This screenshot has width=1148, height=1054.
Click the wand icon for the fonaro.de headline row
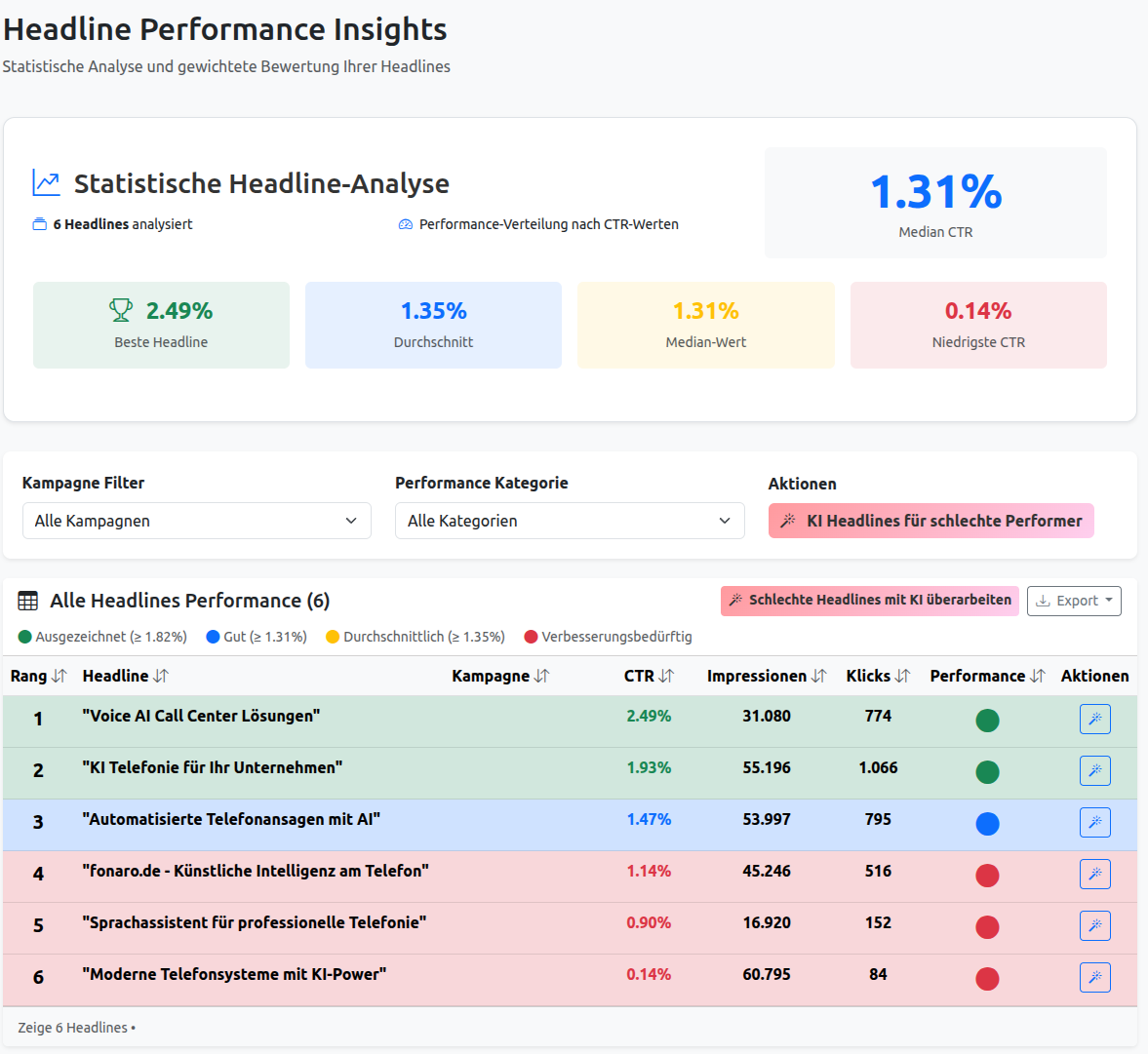(x=1094, y=874)
